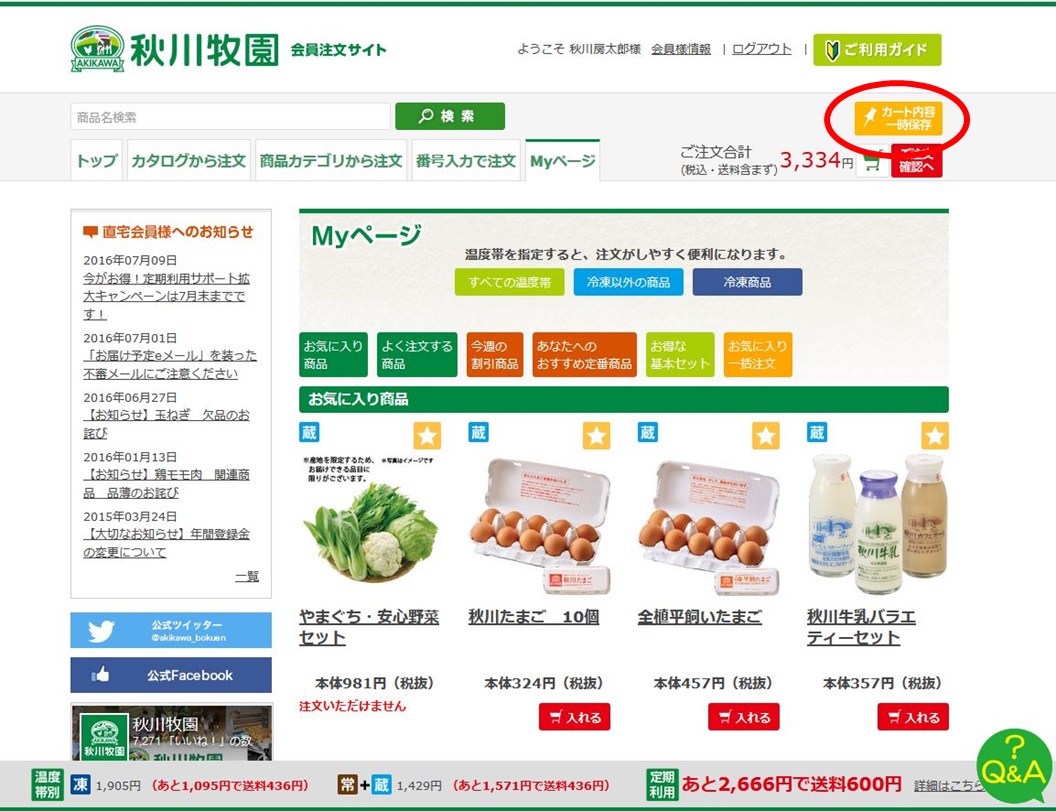
Task: Add 秋川牛乳バラエティーセット to cart
Action: pyautogui.click(x=913, y=717)
